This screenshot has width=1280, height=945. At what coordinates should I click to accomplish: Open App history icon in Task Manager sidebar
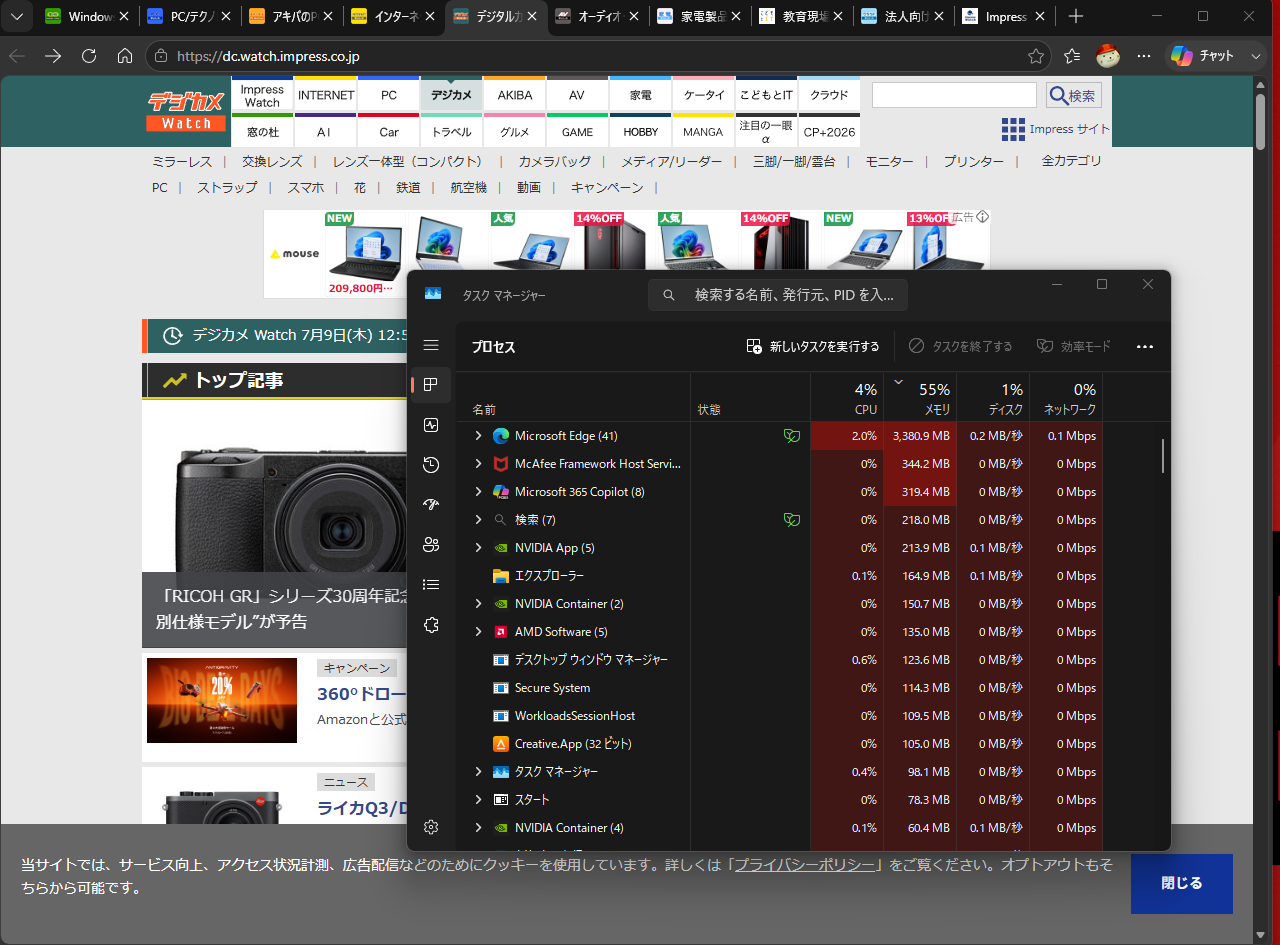click(x=431, y=465)
